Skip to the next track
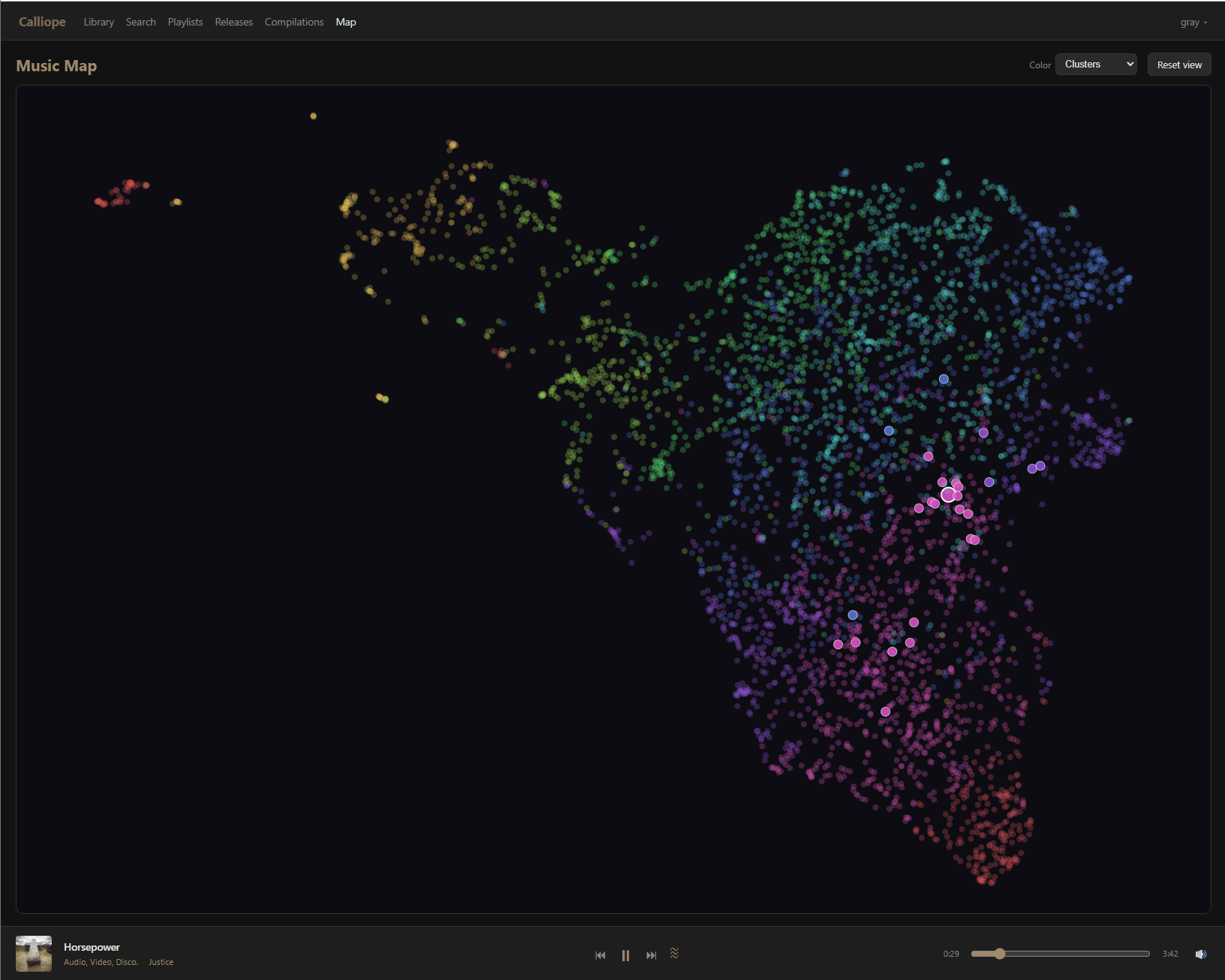Image resolution: width=1225 pixels, height=980 pixels. coord(651,955)
